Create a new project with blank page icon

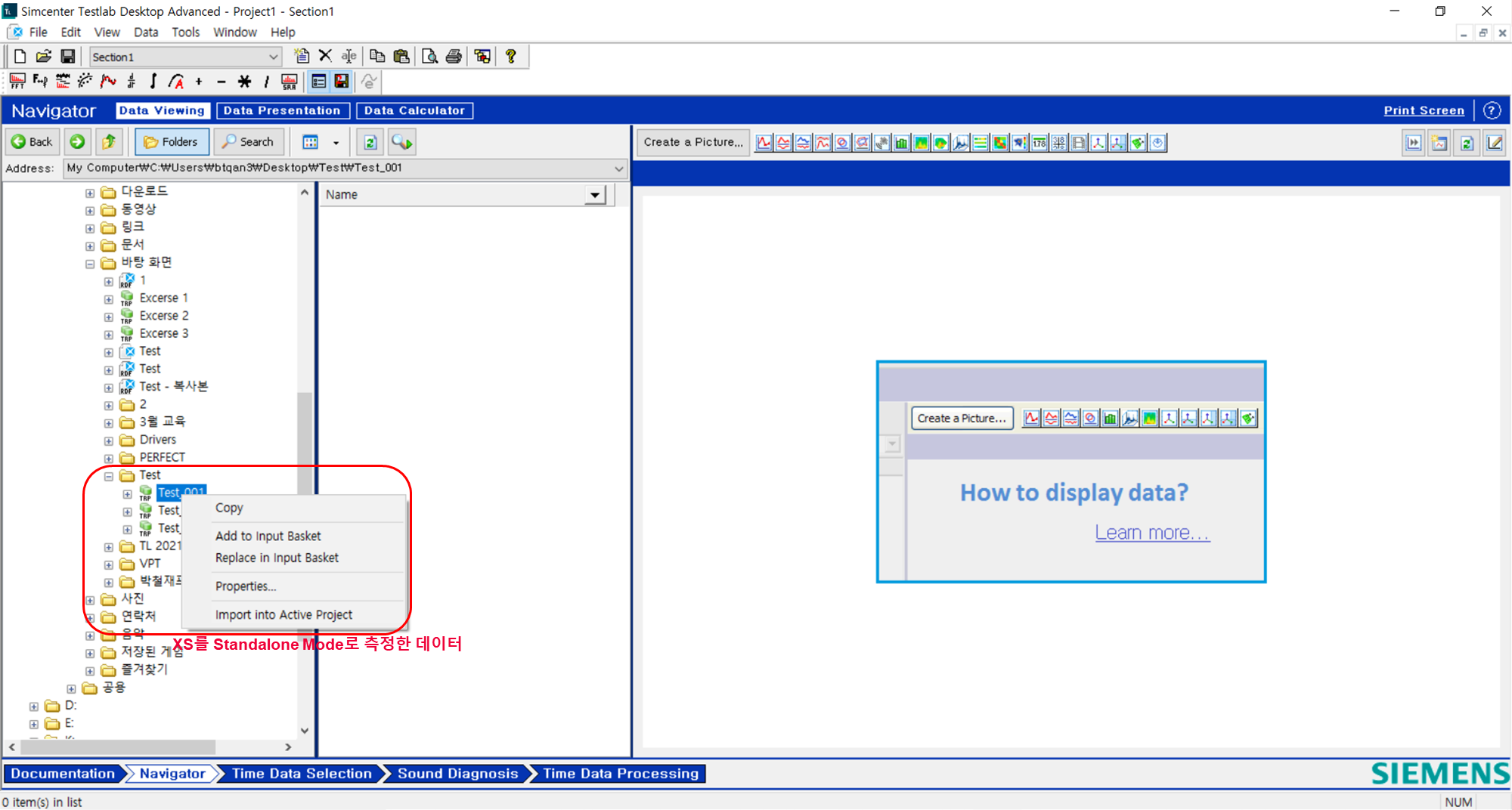[20, 57]
